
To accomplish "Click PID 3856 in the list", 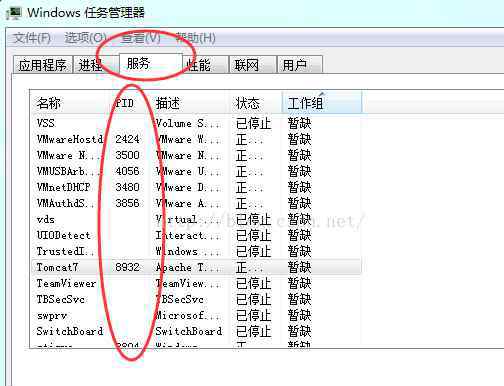I will [x=127, y=203].
